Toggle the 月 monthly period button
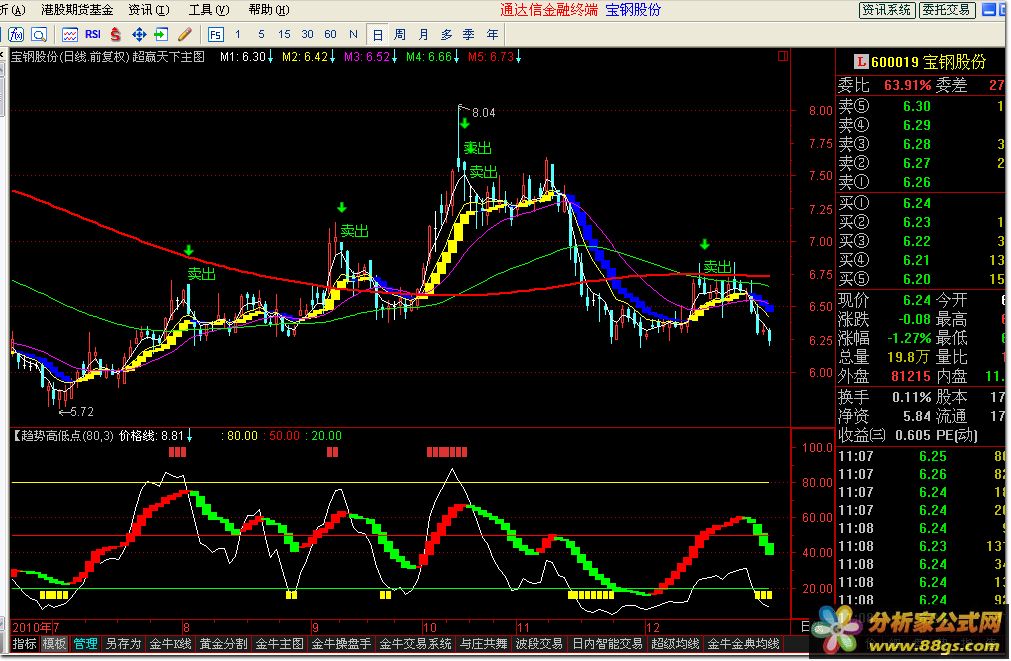1011x661 pixels. [x=423, y=35]
